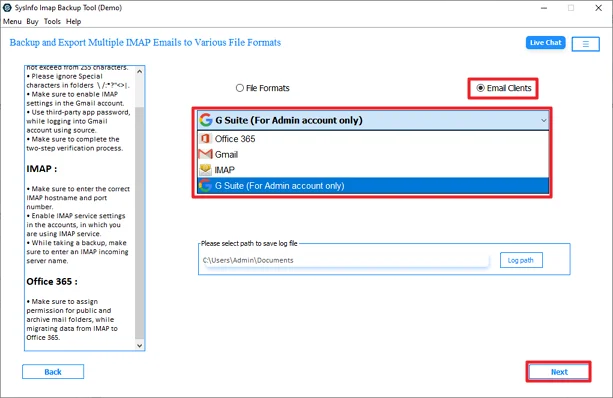Open the Menu menu
The height and width of the screenshot is (398, 613).
(x=12, y=22)
